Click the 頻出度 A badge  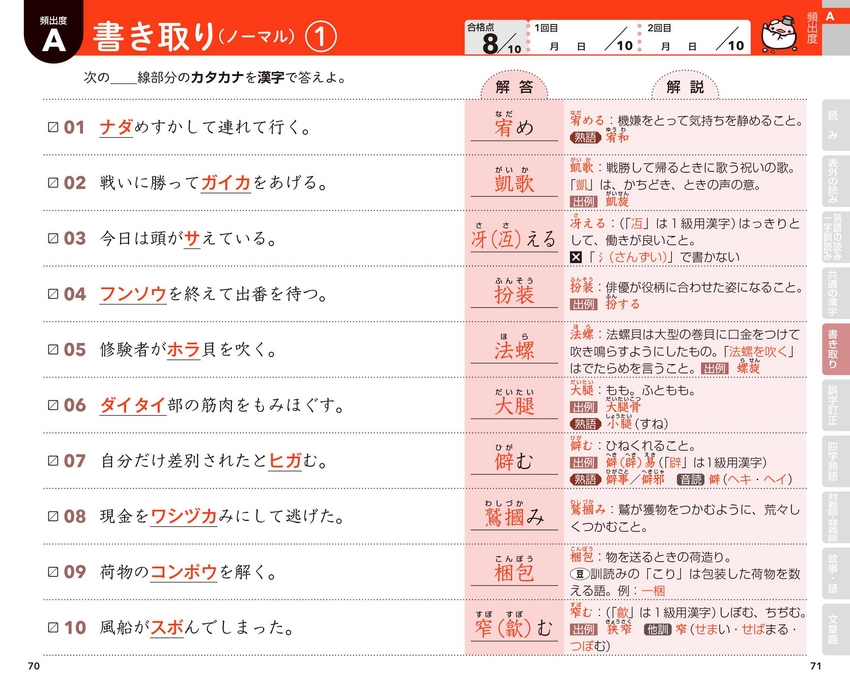53,33
